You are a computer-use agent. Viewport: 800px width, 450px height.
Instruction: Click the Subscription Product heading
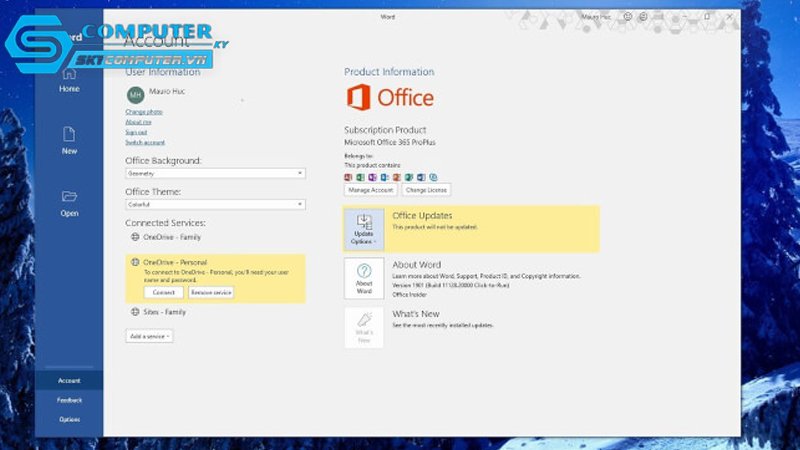tap(385, 130)
